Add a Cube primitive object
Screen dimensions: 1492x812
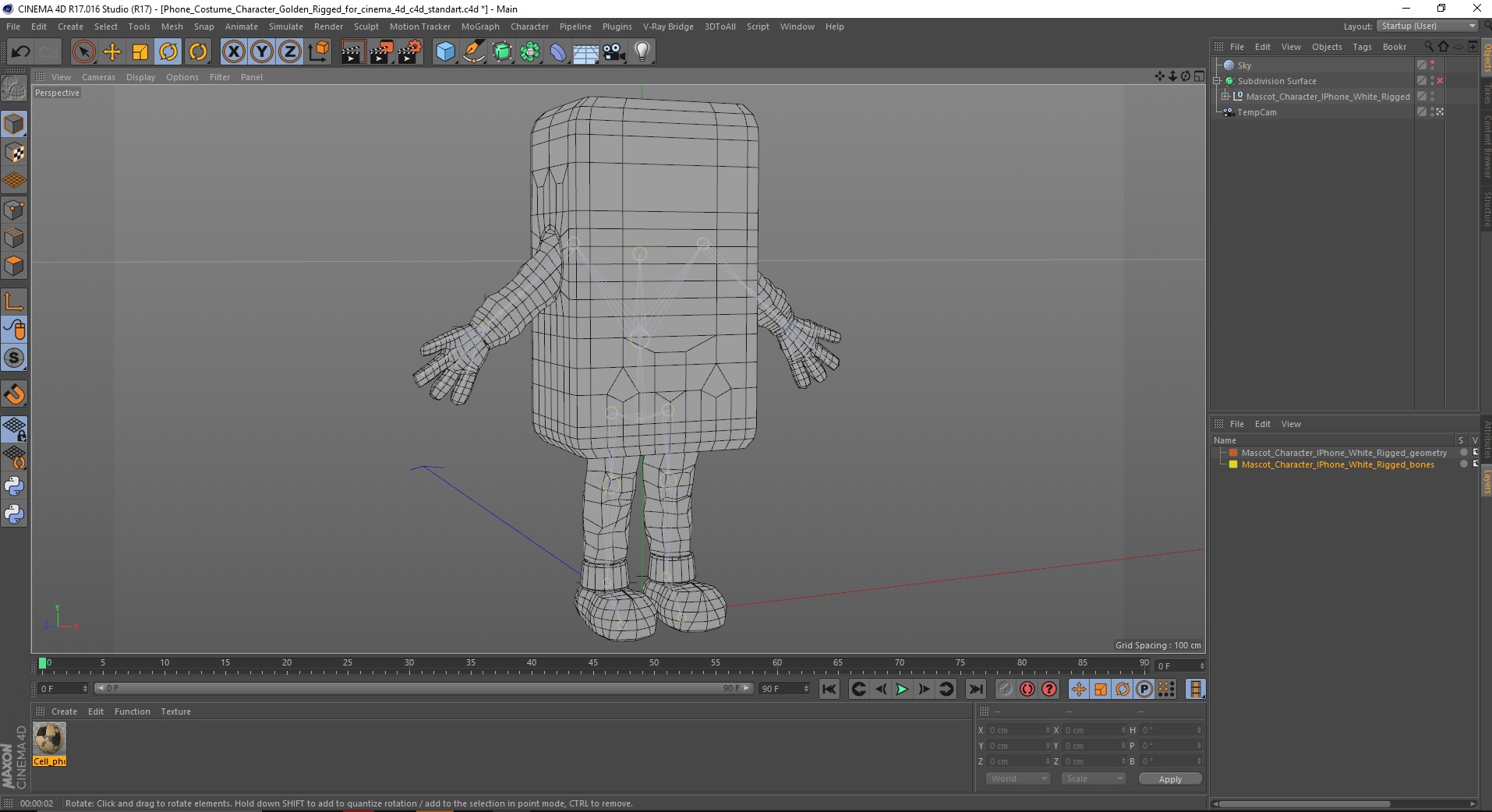445,52
